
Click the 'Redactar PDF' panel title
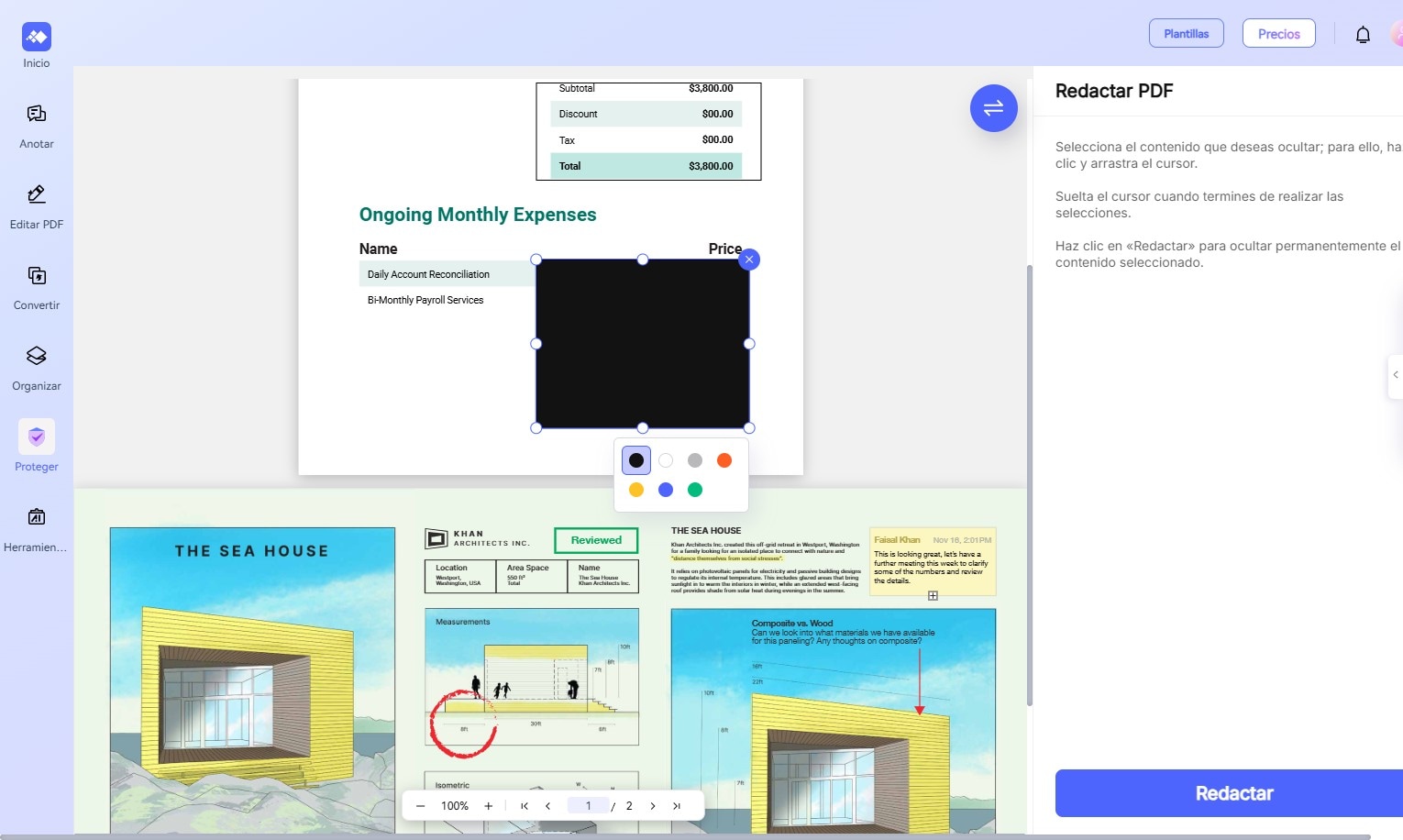pyautogui.click(x=1114, y=91)
